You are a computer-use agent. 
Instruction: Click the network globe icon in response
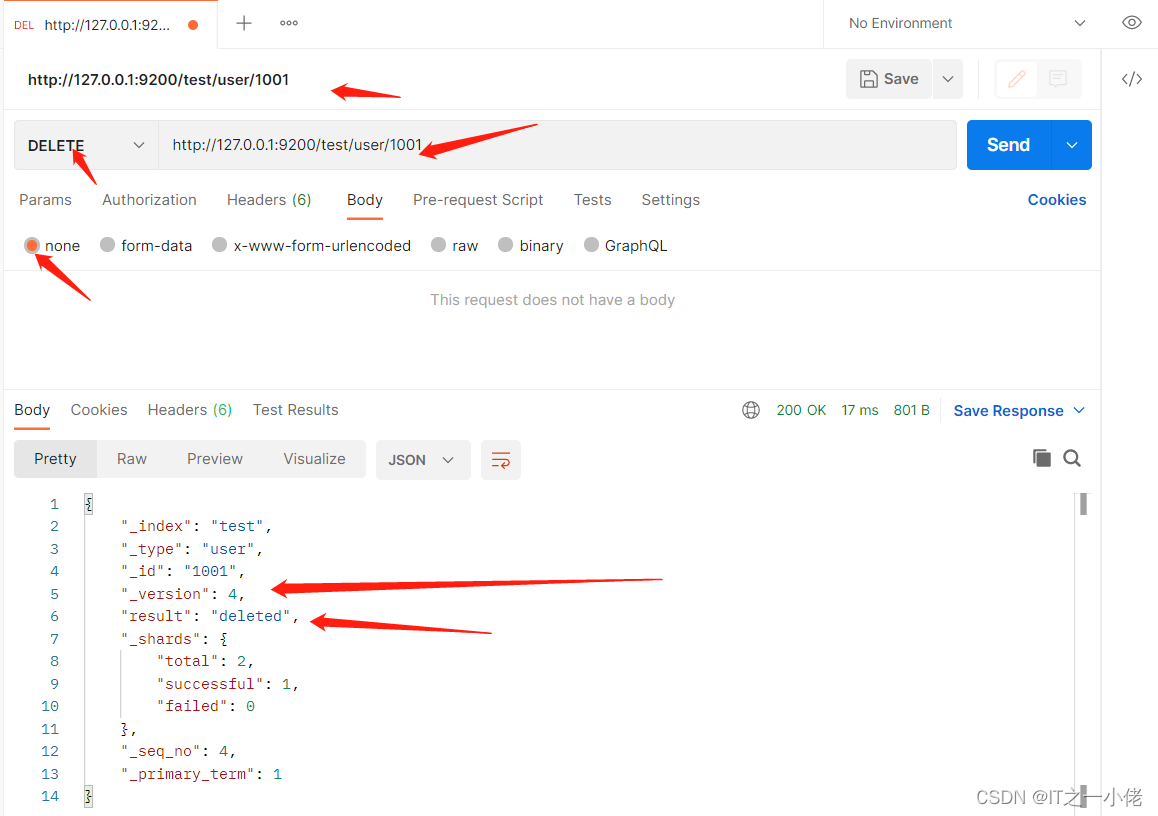click(x=750, y=411)
